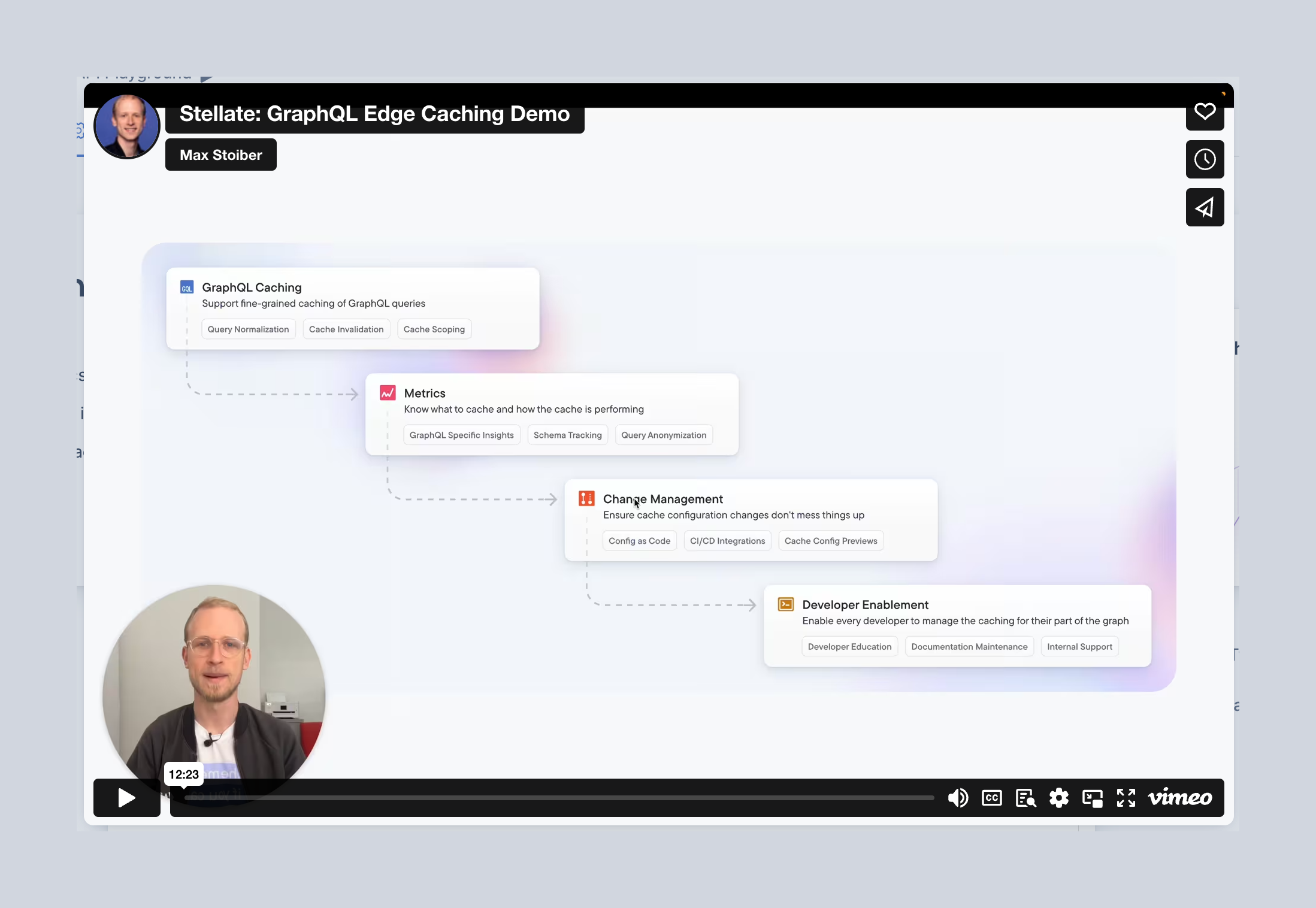Screen dimensions: 1316x908
Task: Click the Max Stoiber author name
Action: pyautogui.click(x=220, y=155)
